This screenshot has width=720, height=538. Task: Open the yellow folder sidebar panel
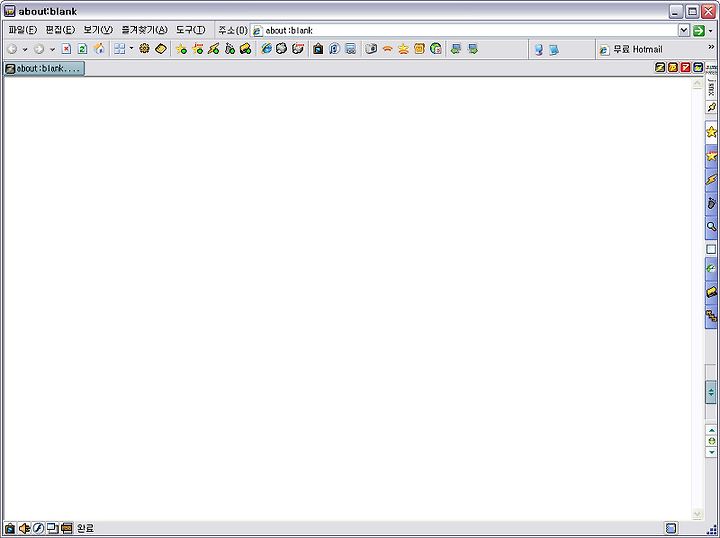click(711, 292)
